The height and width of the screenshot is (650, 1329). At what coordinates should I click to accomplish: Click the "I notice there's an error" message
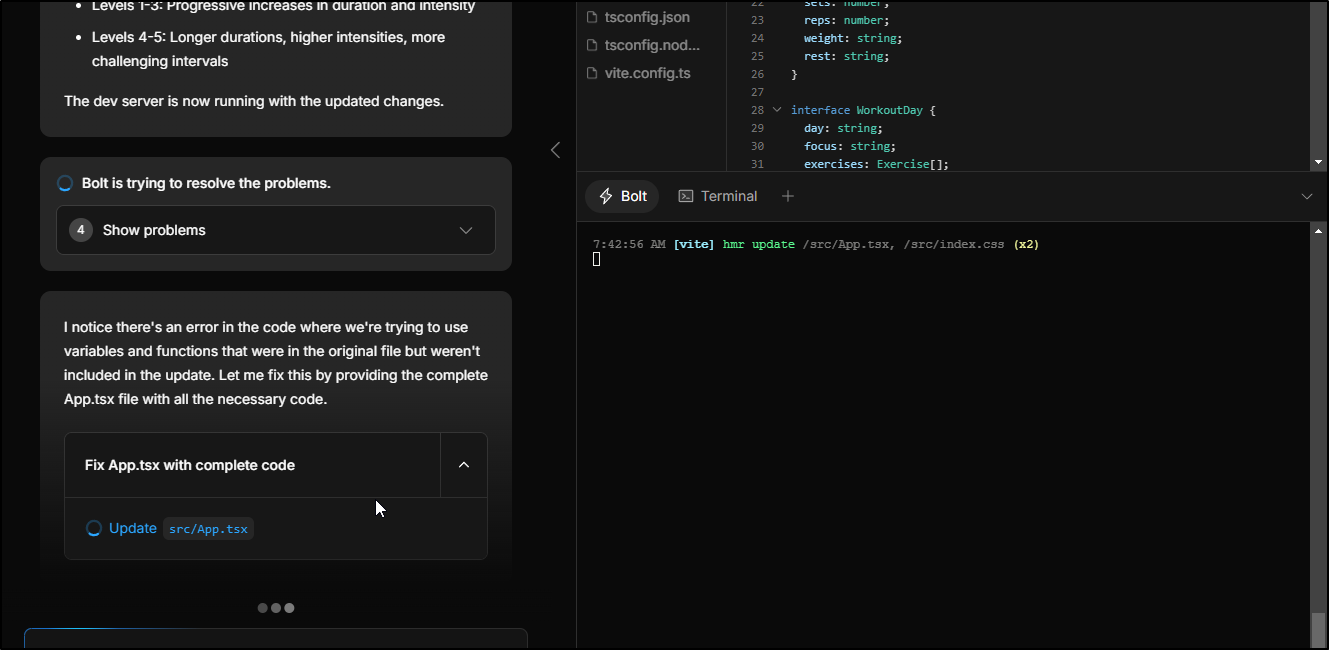tap(276, 363)
